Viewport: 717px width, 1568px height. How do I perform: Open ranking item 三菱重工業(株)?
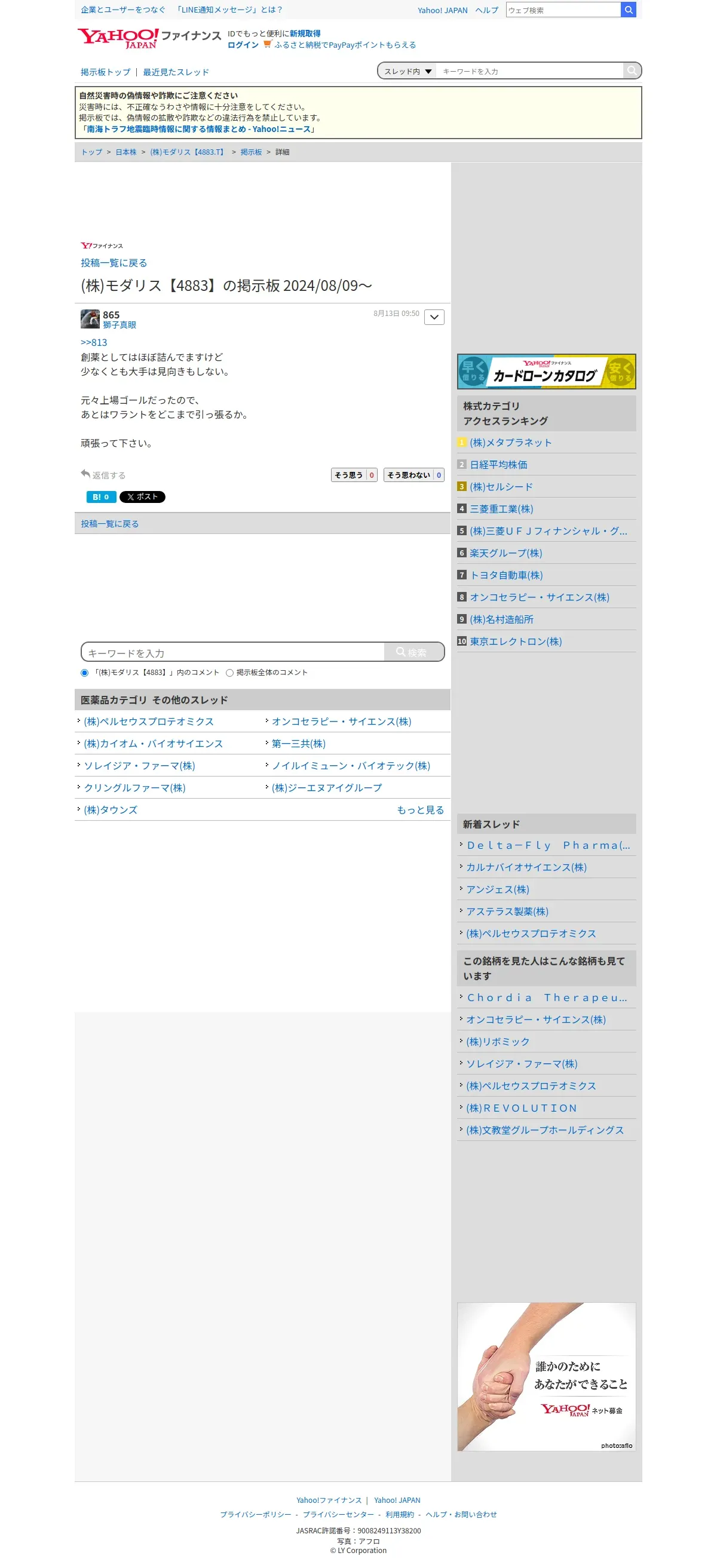coord(501,509)
